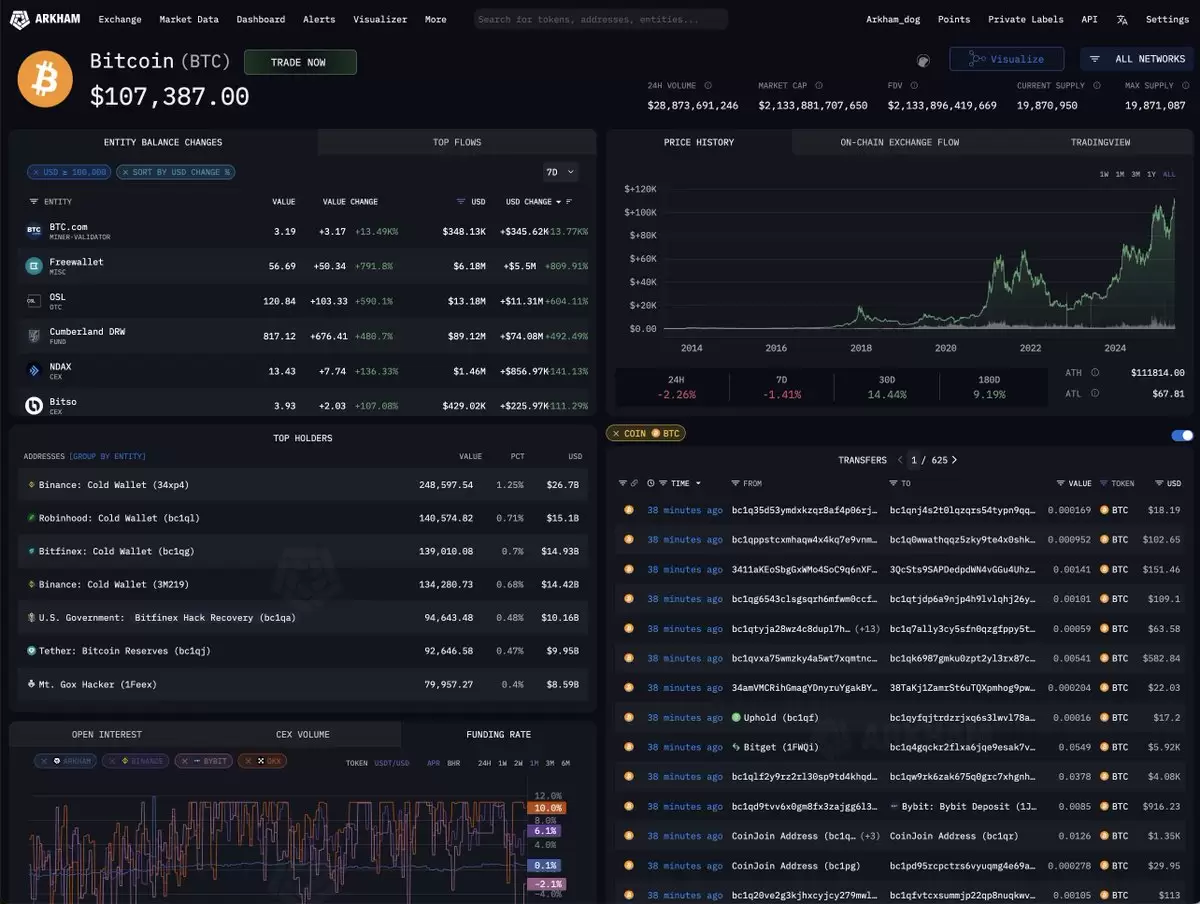Click the ATH info icon
Image resolution: width=1200 pixels, height=904 pixels.
tap(1095, 373)
